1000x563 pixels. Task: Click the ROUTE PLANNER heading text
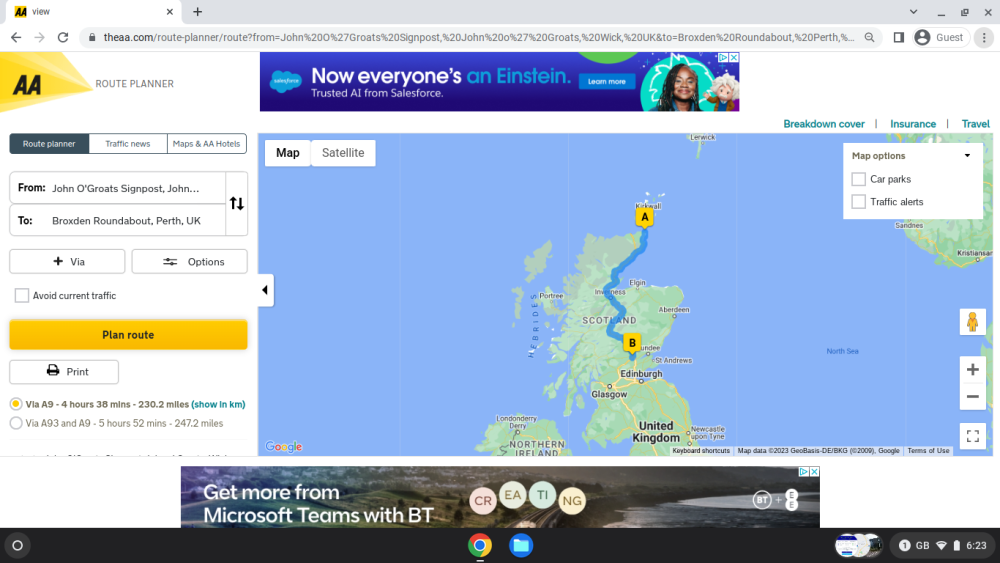tap(135, 84)
